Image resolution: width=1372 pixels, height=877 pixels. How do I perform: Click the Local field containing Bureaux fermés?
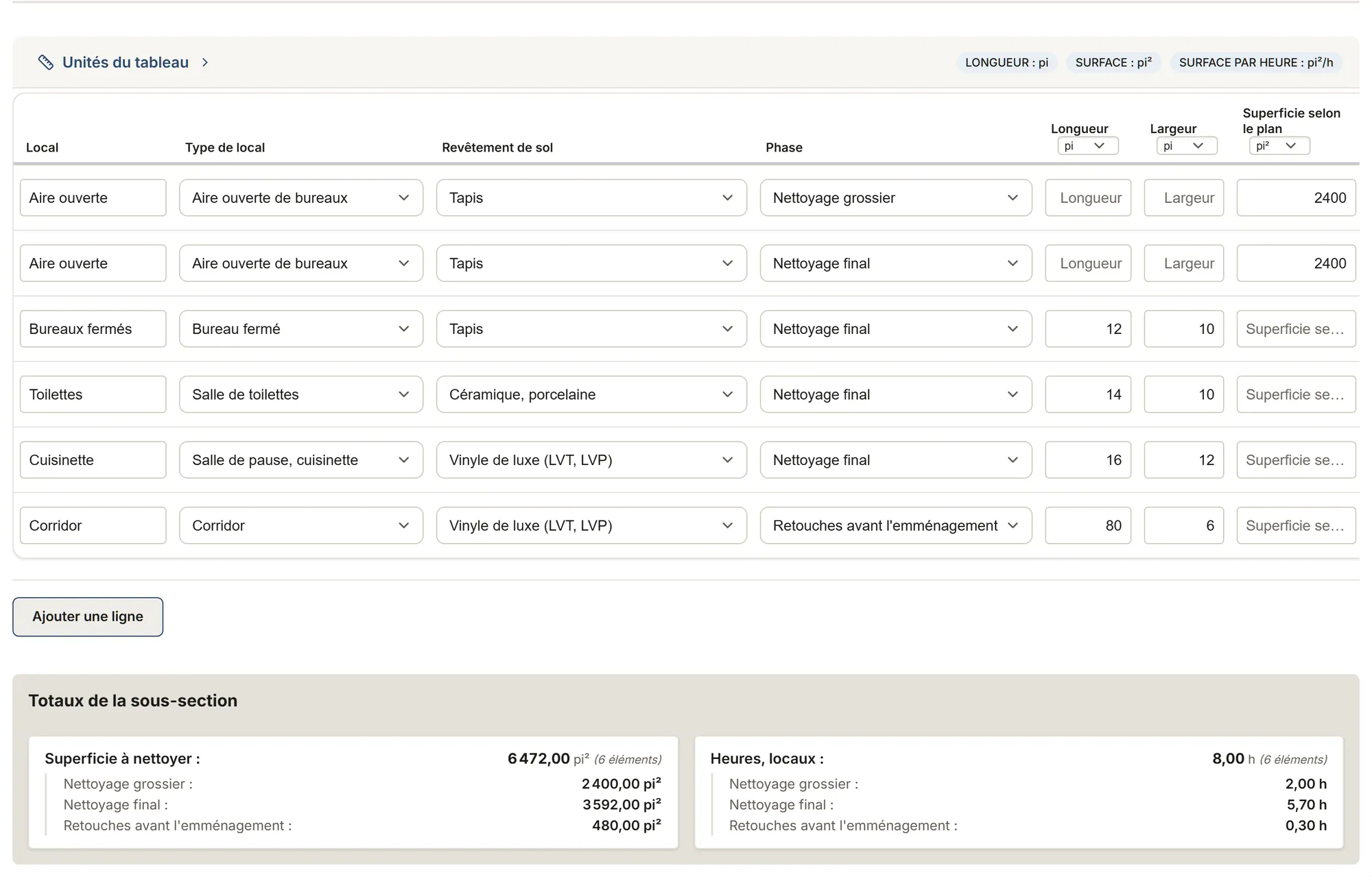point(93,328)
